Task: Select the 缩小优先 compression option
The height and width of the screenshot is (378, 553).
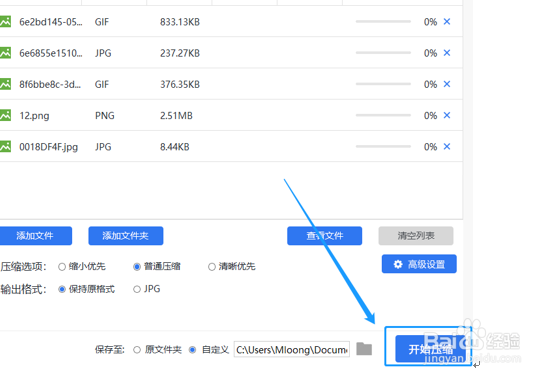Action: (x=62, y=267)
